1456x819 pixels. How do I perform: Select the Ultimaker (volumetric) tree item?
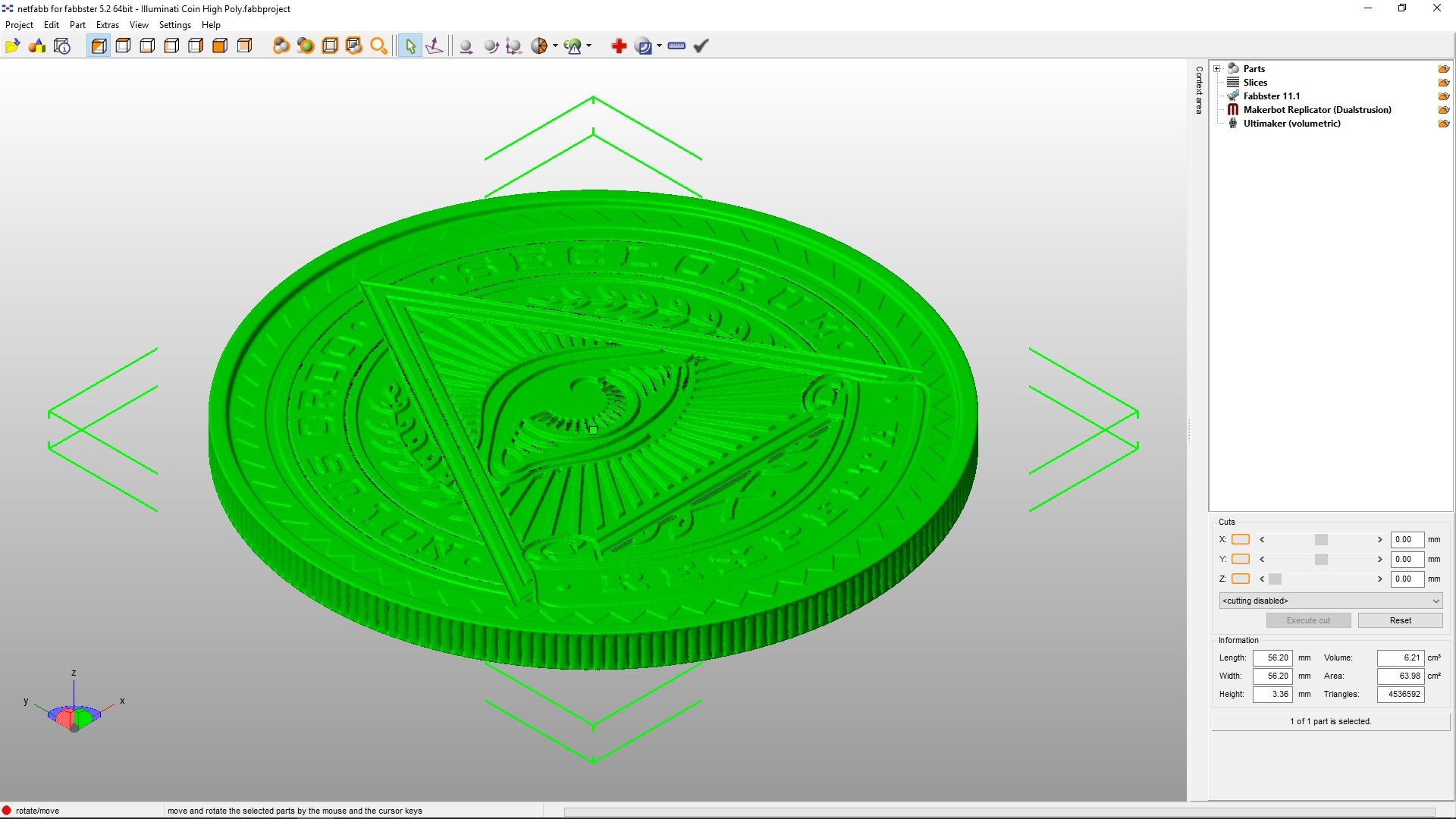[1291, 124]
